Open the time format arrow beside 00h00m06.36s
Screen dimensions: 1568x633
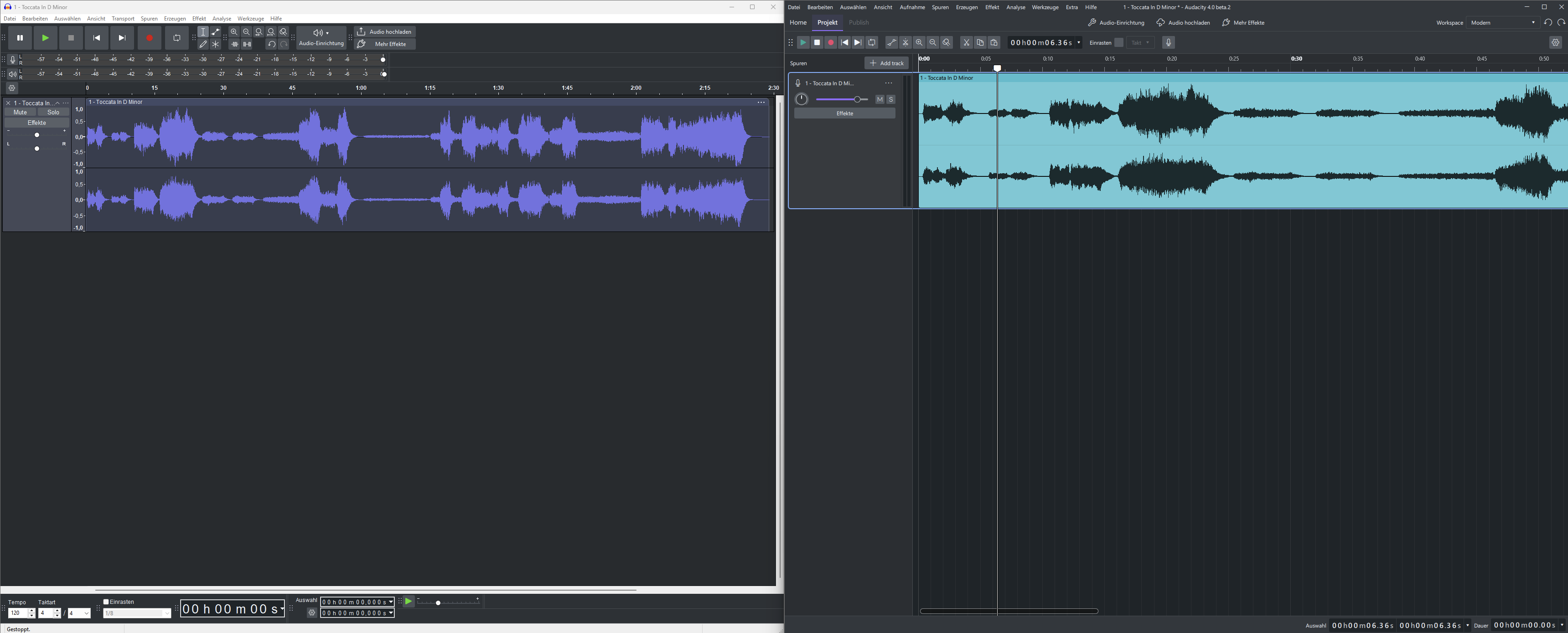coord(1079,42)
